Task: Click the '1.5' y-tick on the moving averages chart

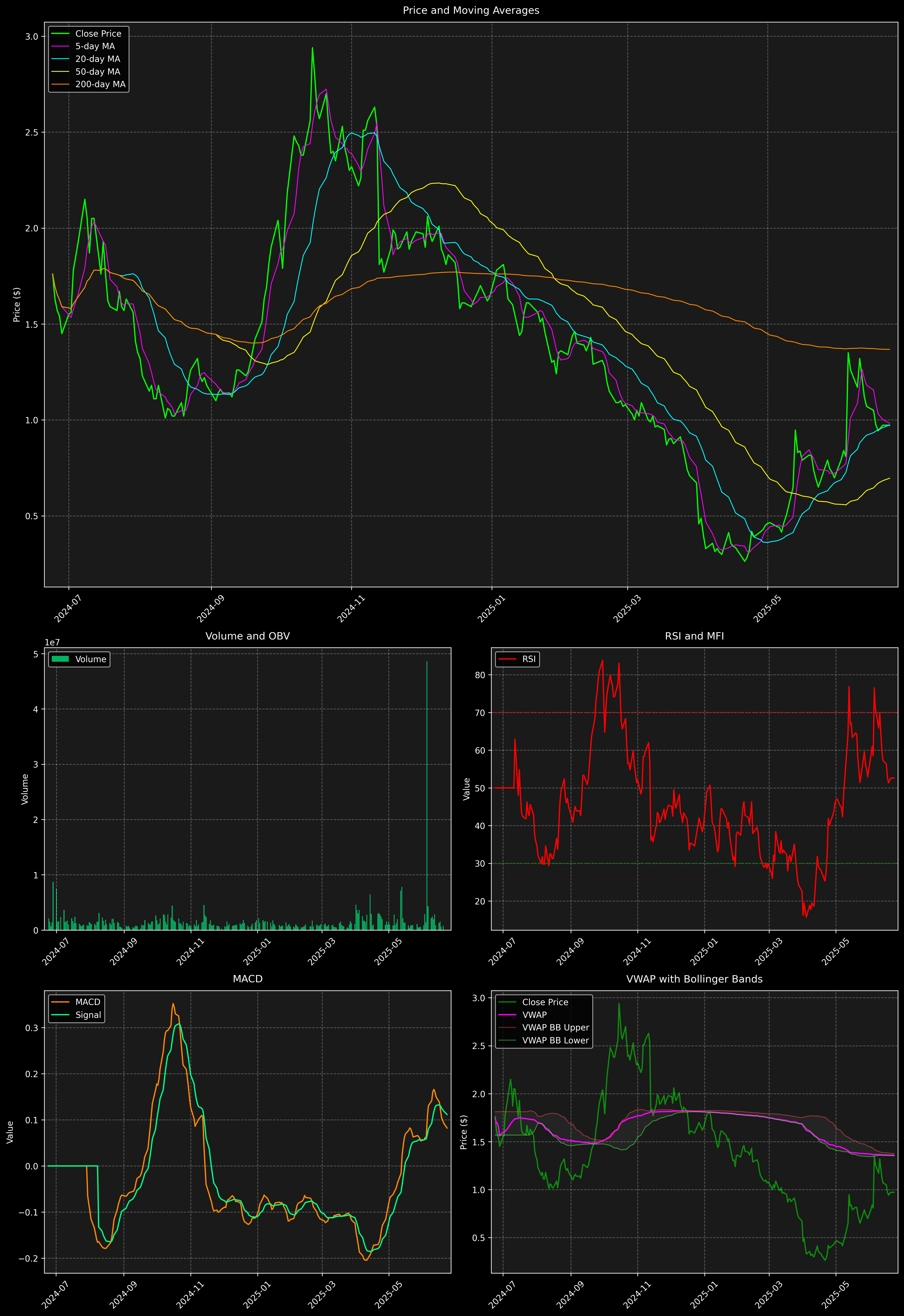Action: 32,324
